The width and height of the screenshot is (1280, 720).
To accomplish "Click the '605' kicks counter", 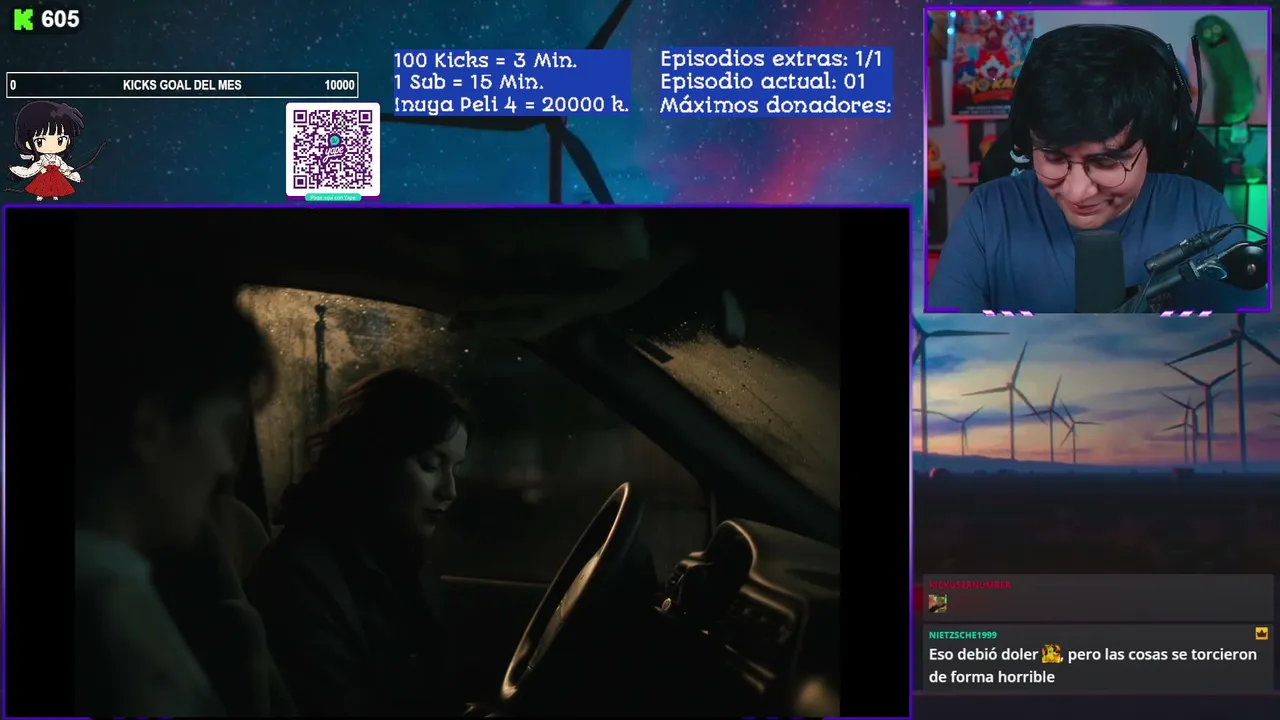I will point(60,20).
